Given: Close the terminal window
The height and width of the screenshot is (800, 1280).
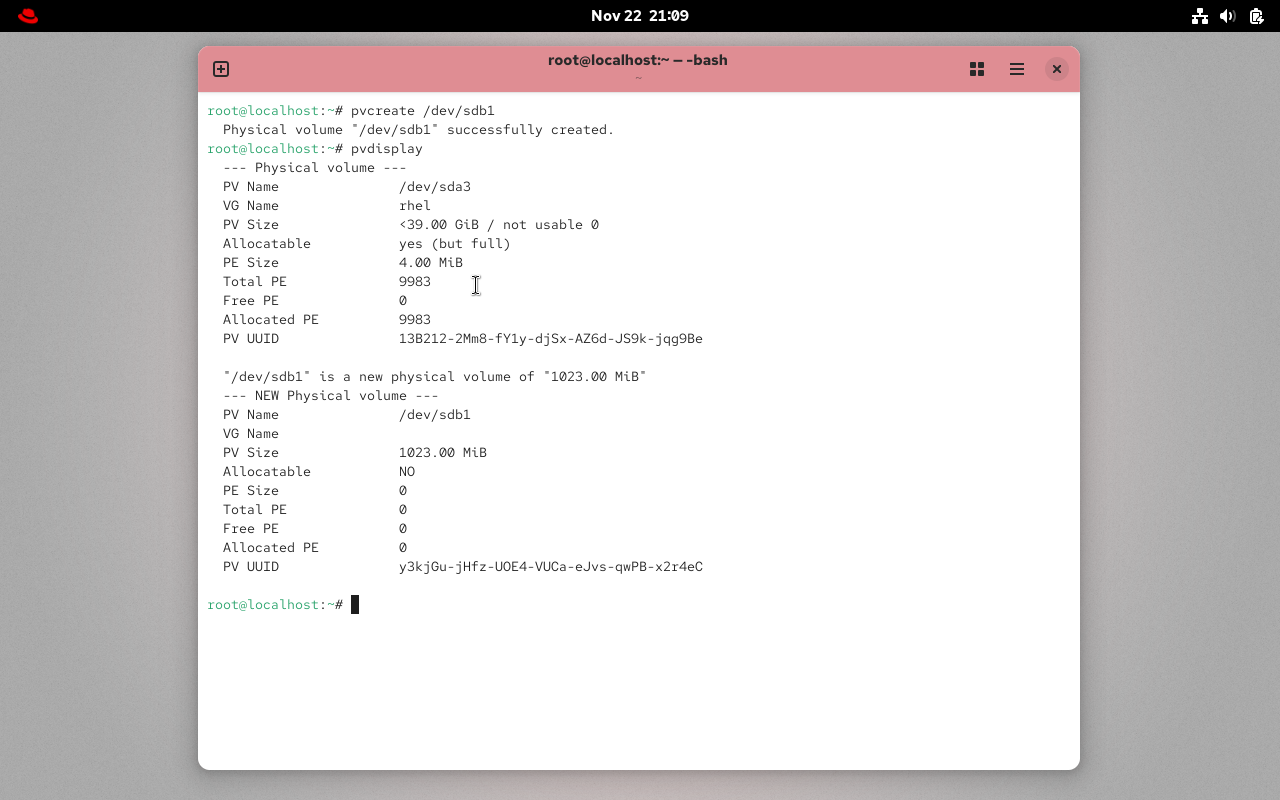Looking at the screenshot, I should point(1056,69).
